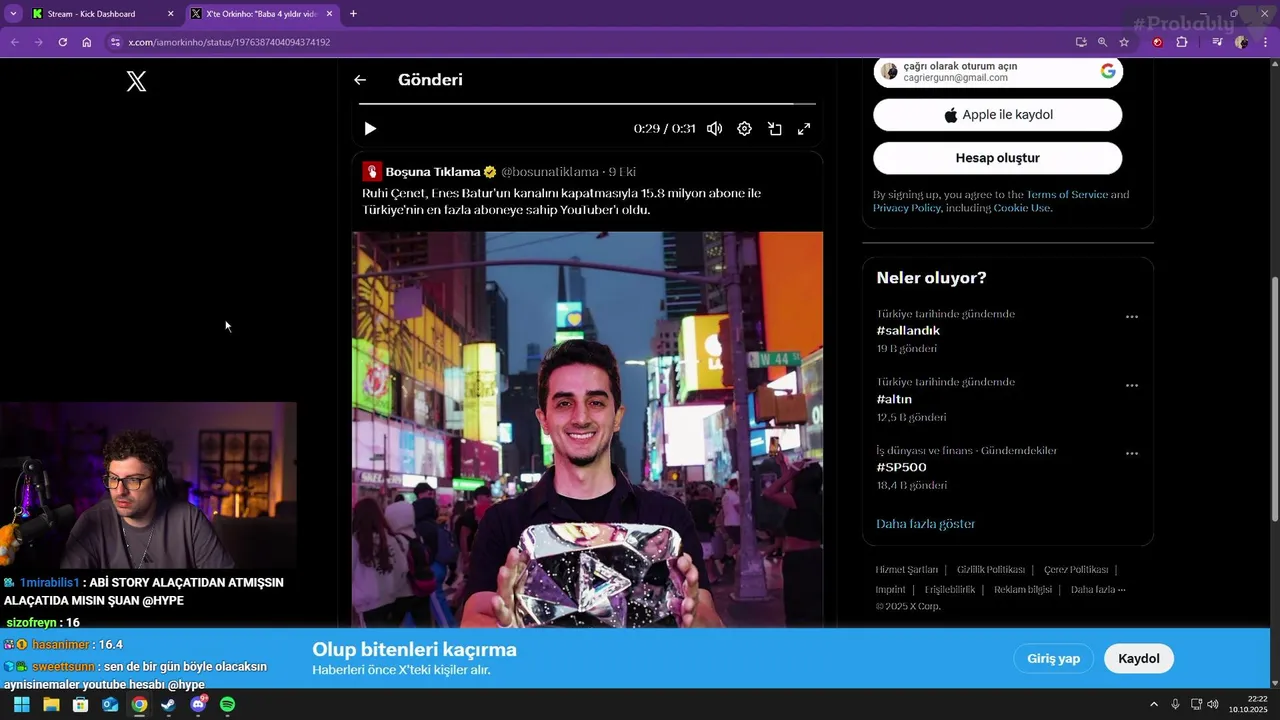1280x720 pixels.
Task: Open the #altın trending topic
Action: click(894, 399)
